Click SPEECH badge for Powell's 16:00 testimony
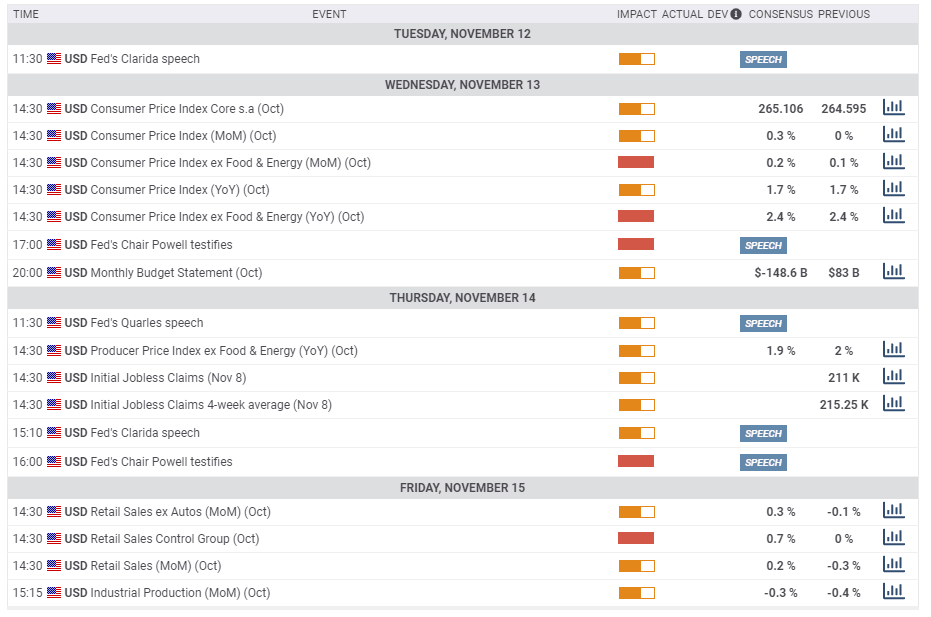The image size is (931, 617). coord(762,462)
